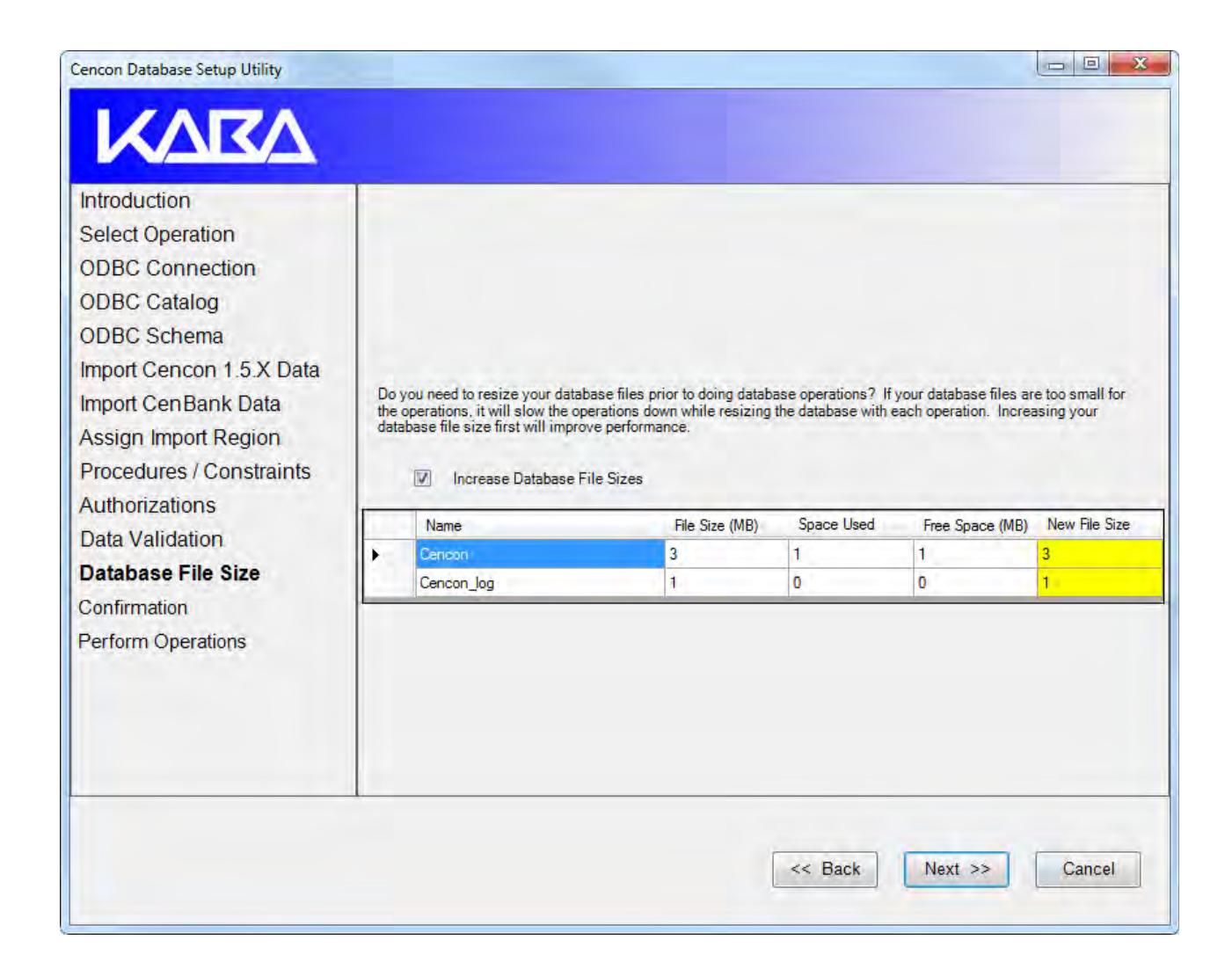The height and width of the screenshot is (977, 1232).
Task: Select the ODBC Schema step
Action: [151, 336]
